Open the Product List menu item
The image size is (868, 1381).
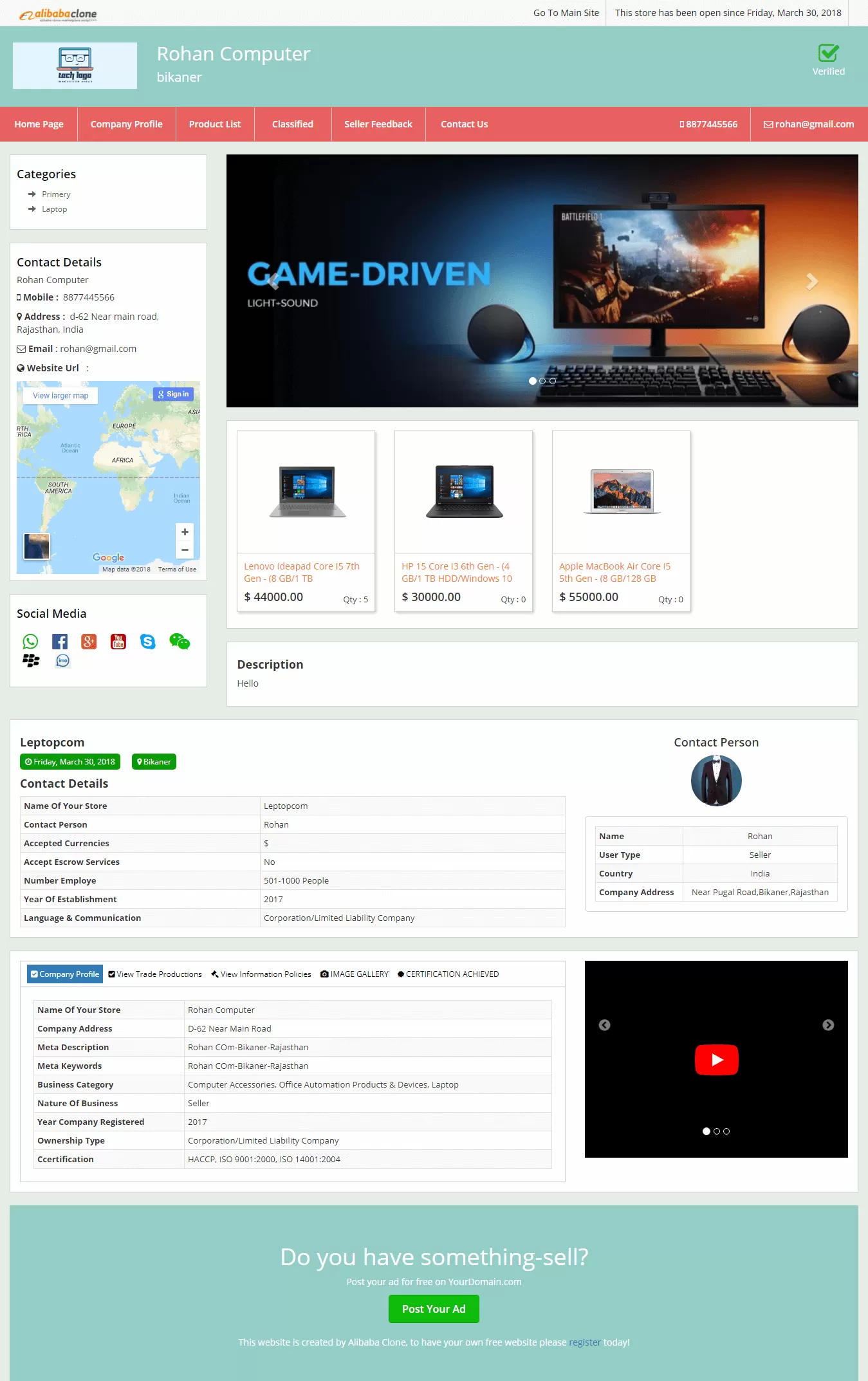pyautogui.click(x=215, y=124)
